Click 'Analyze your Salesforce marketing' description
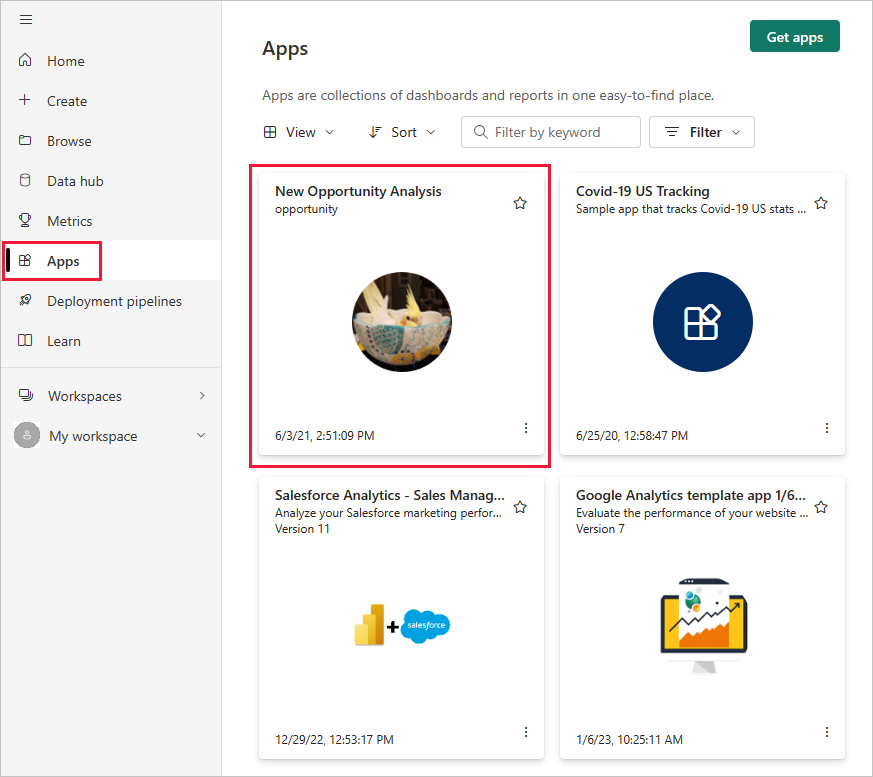The width and height of the screenshot is (873, 777). click(388, 513)
